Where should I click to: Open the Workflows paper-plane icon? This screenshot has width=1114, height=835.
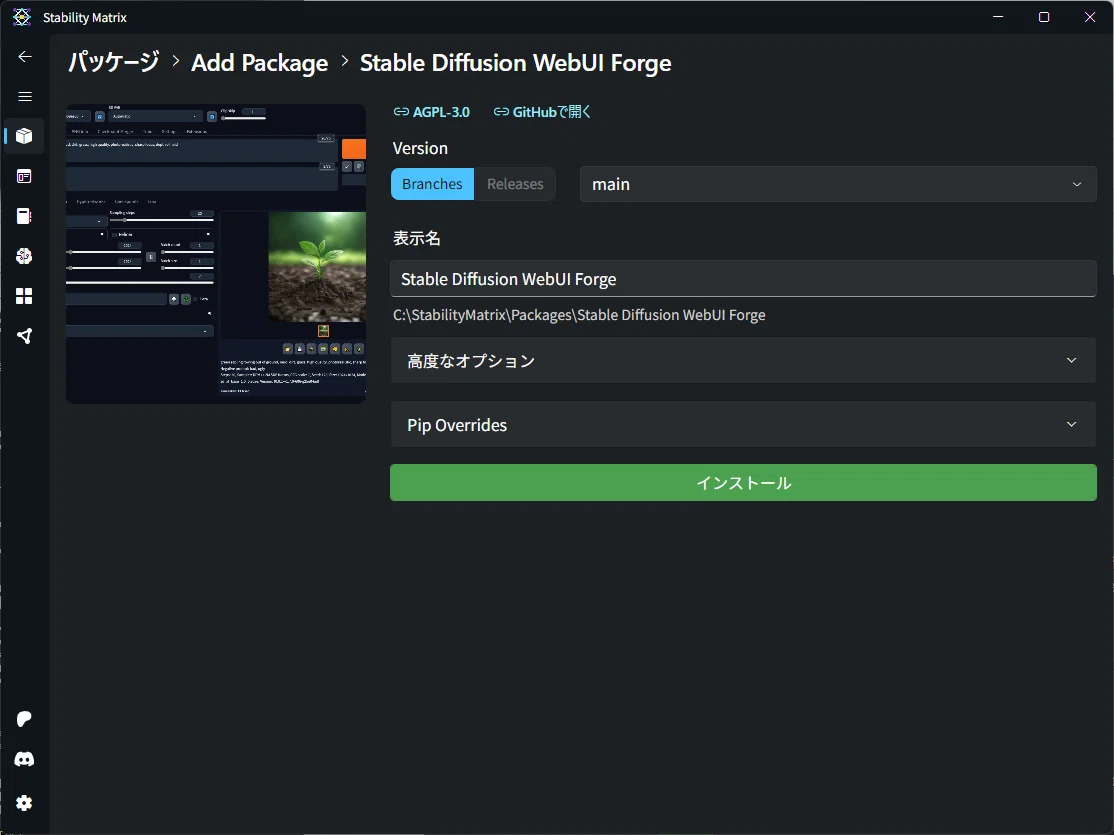pyautogui.click(x=24, y=336)
